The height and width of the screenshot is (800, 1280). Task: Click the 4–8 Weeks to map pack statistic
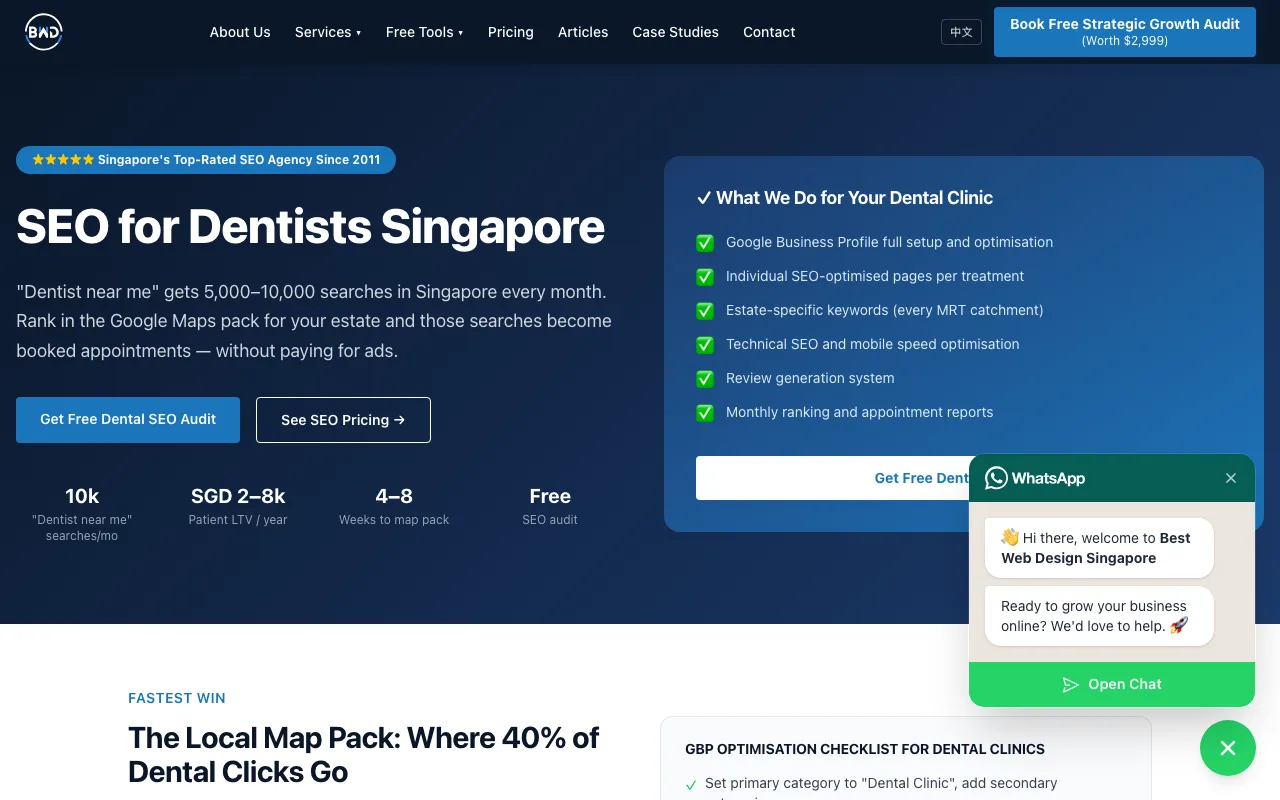394,506
